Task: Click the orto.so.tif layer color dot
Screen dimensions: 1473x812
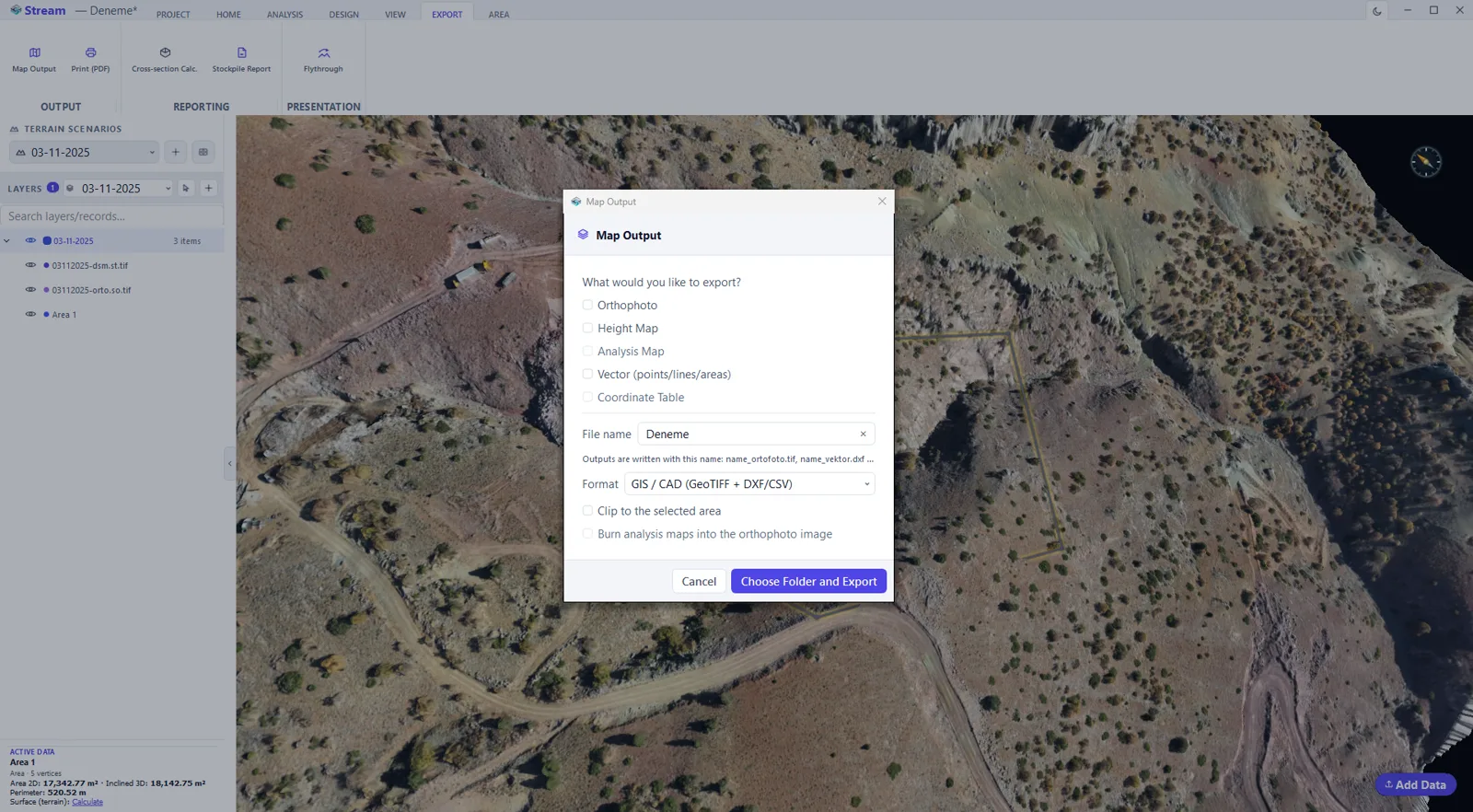Action: 46,289
